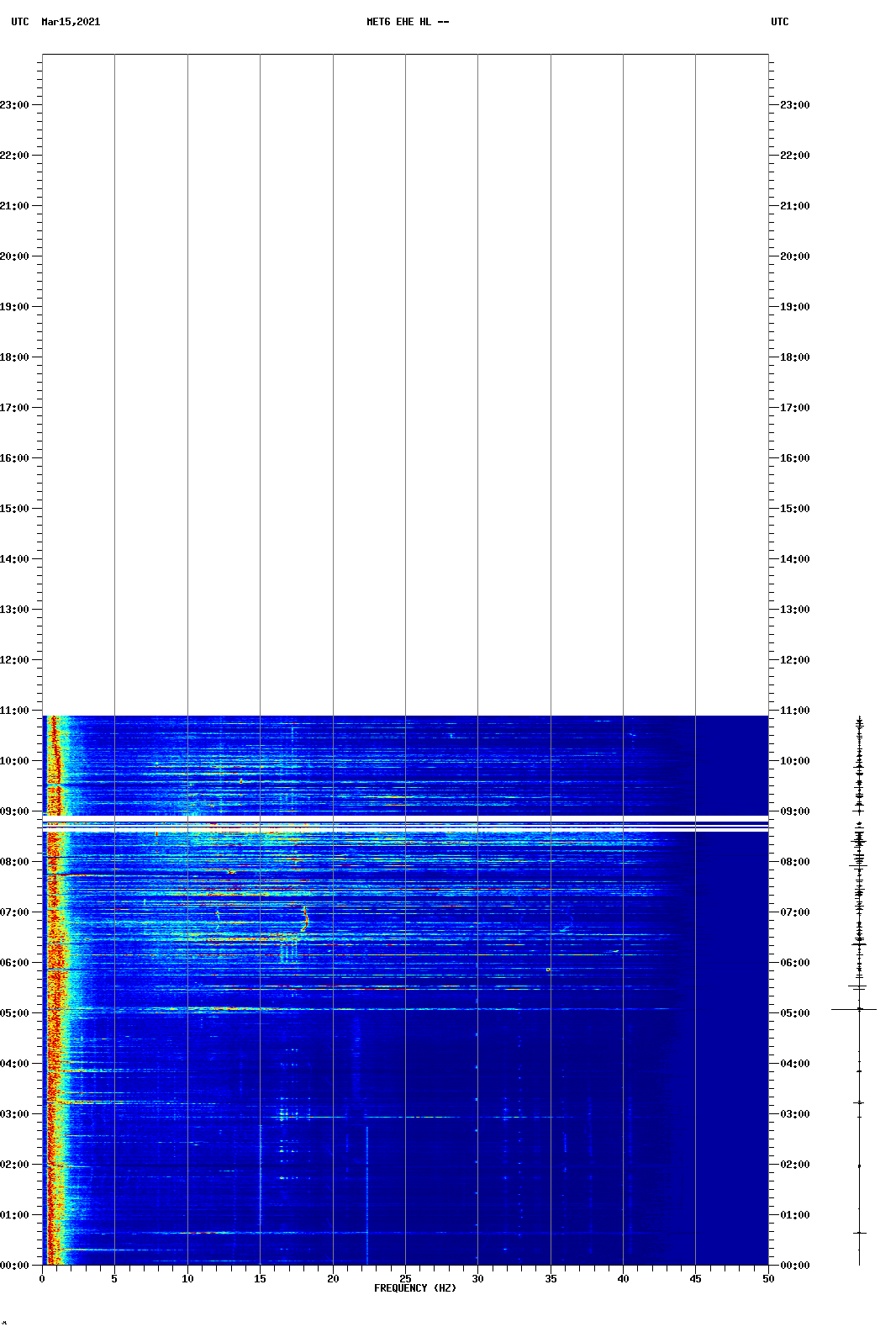Click the 13:00 label on left axis
This screenshot has width=896, height=1332.
pyautogui.click(x=14, y=610)
